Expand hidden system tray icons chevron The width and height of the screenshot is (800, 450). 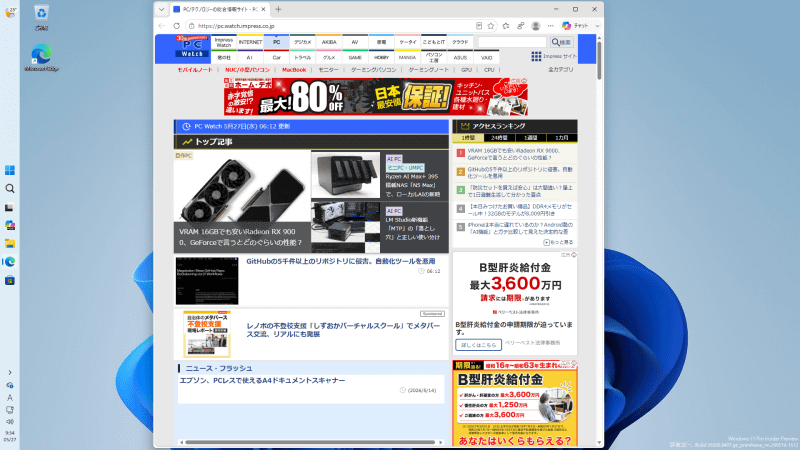click(x=10, y=372)
